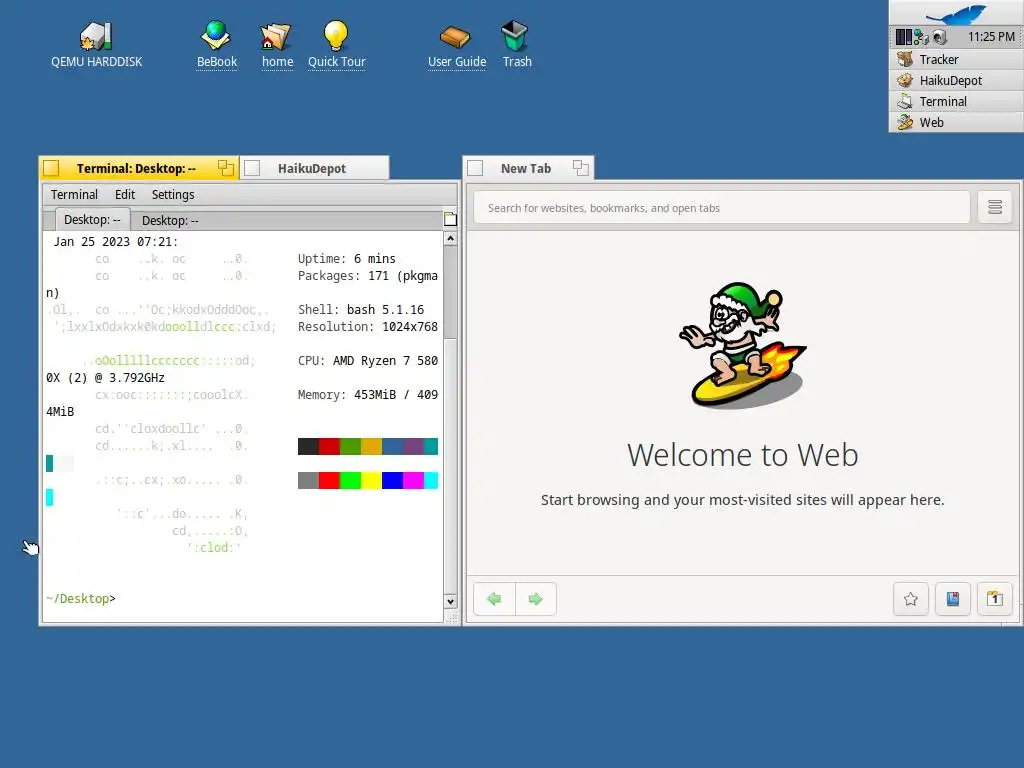Click the ProcessController tray icon
The width and height of the screenshot is (1024, 768).
[x=903, y=37]
